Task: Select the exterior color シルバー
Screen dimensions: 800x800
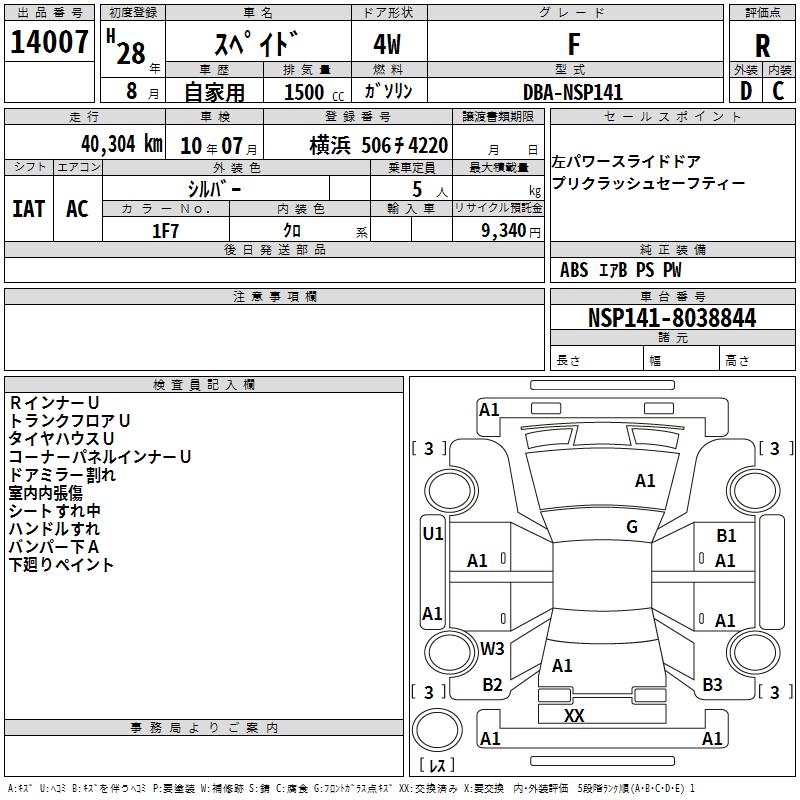Action: click(214, 189)
